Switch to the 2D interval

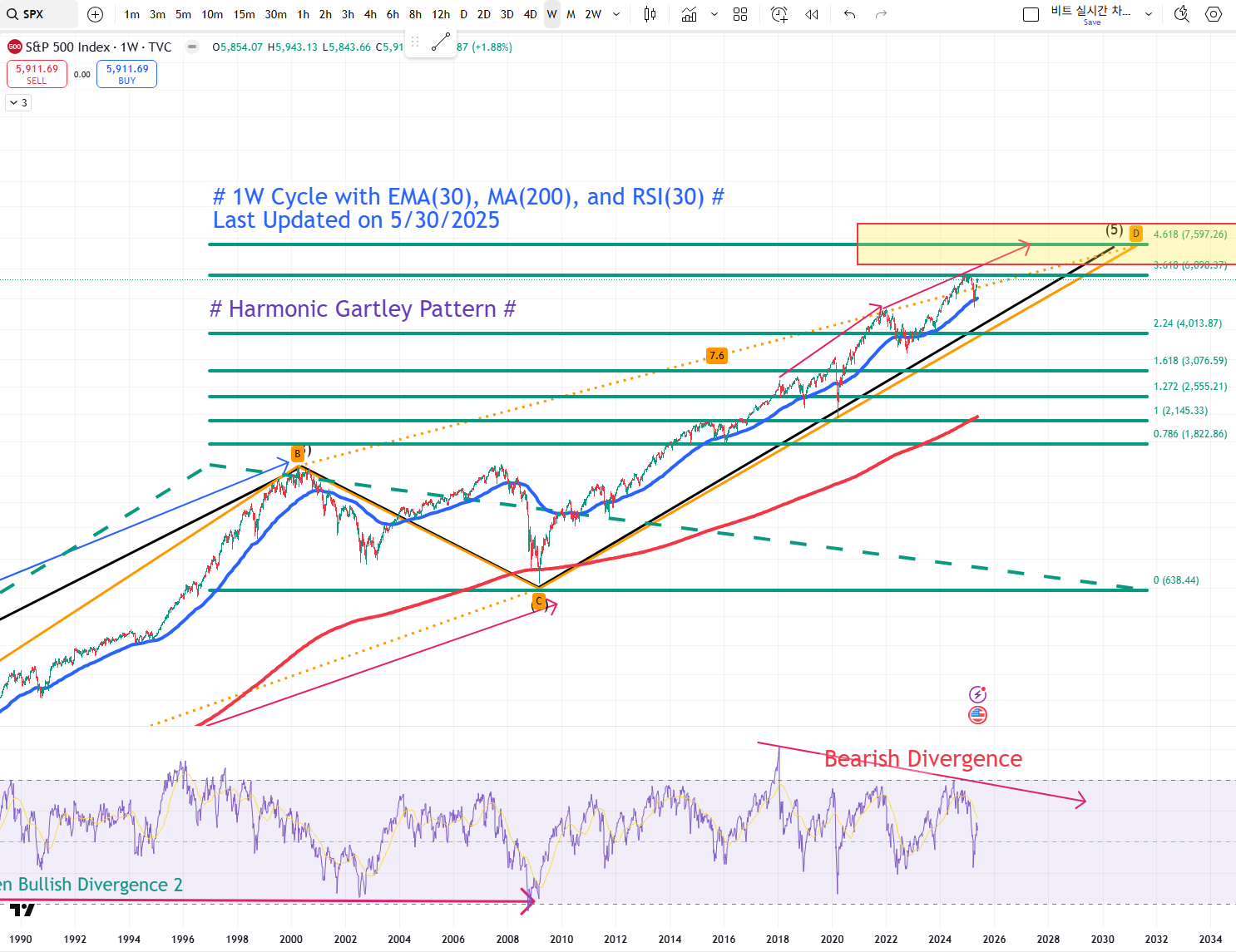coord(483,14)
